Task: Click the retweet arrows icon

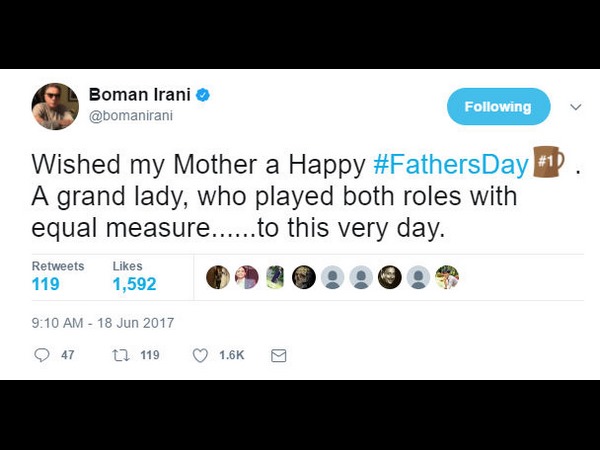Action: click(120, 355)
